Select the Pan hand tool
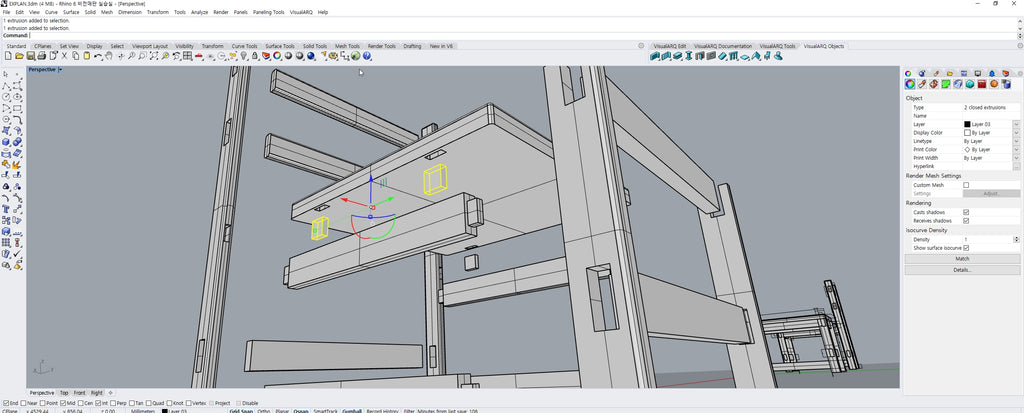Viewport: 1024px width, 413px height. (109, 56)
